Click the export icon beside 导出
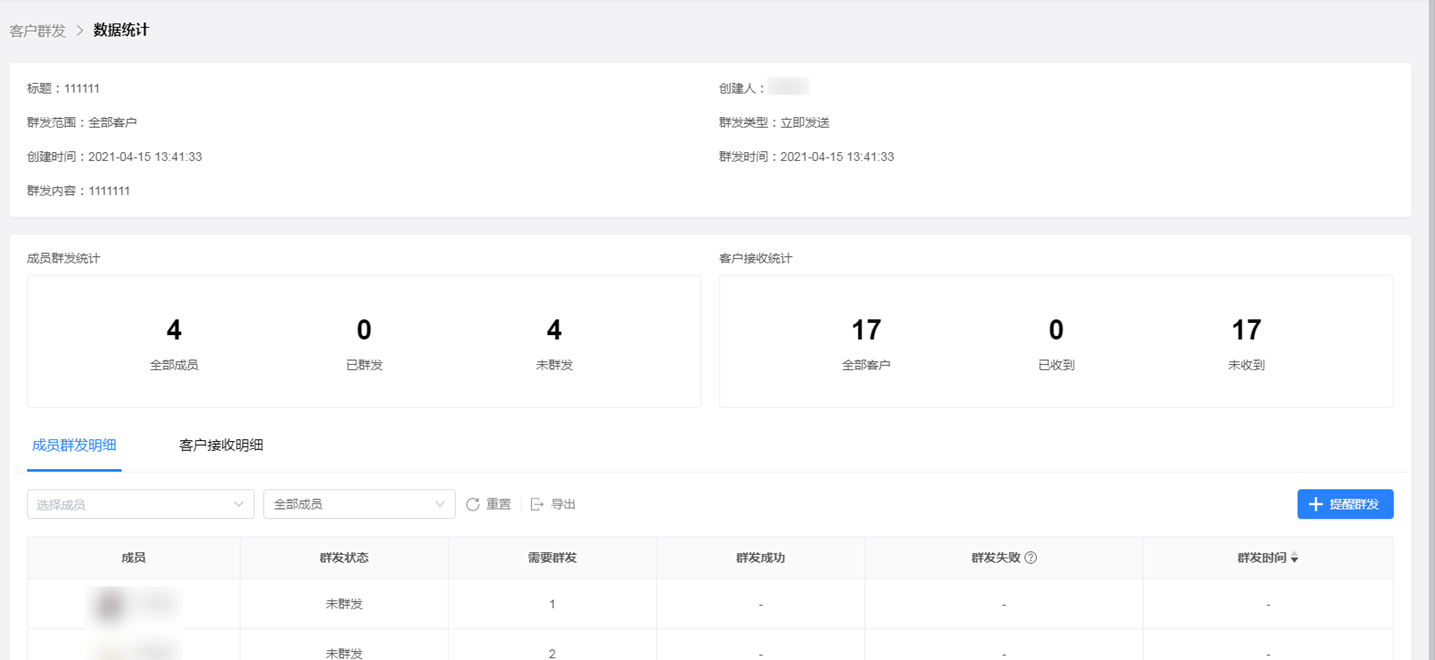The width and height of the screenshot is (1435, 660). pyautogui.click(x=537, y=505)
